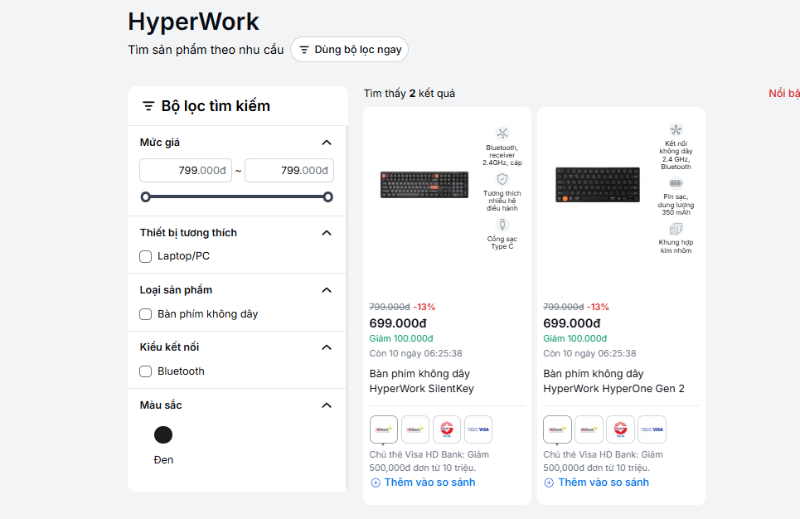Check the Laptop/PC checkbox
Screen dimensions: 800x519
tap(145, 256)
